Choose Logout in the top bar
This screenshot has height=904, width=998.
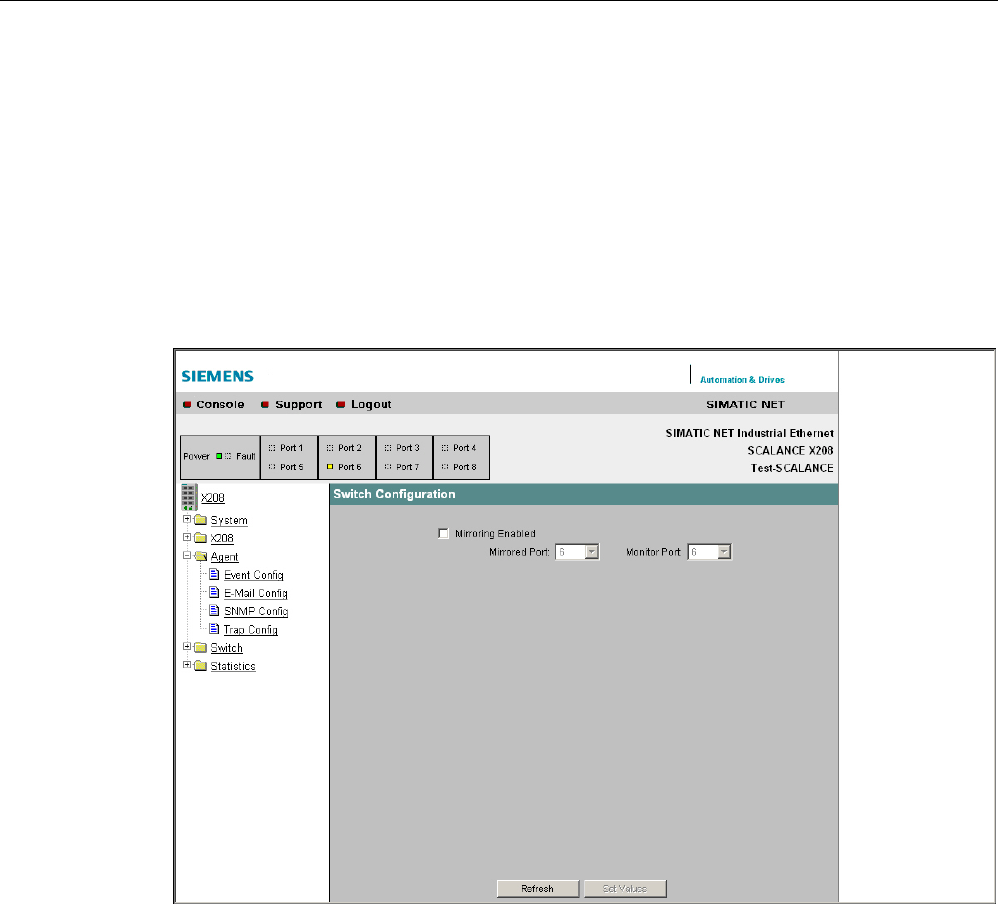pos(371,404)
